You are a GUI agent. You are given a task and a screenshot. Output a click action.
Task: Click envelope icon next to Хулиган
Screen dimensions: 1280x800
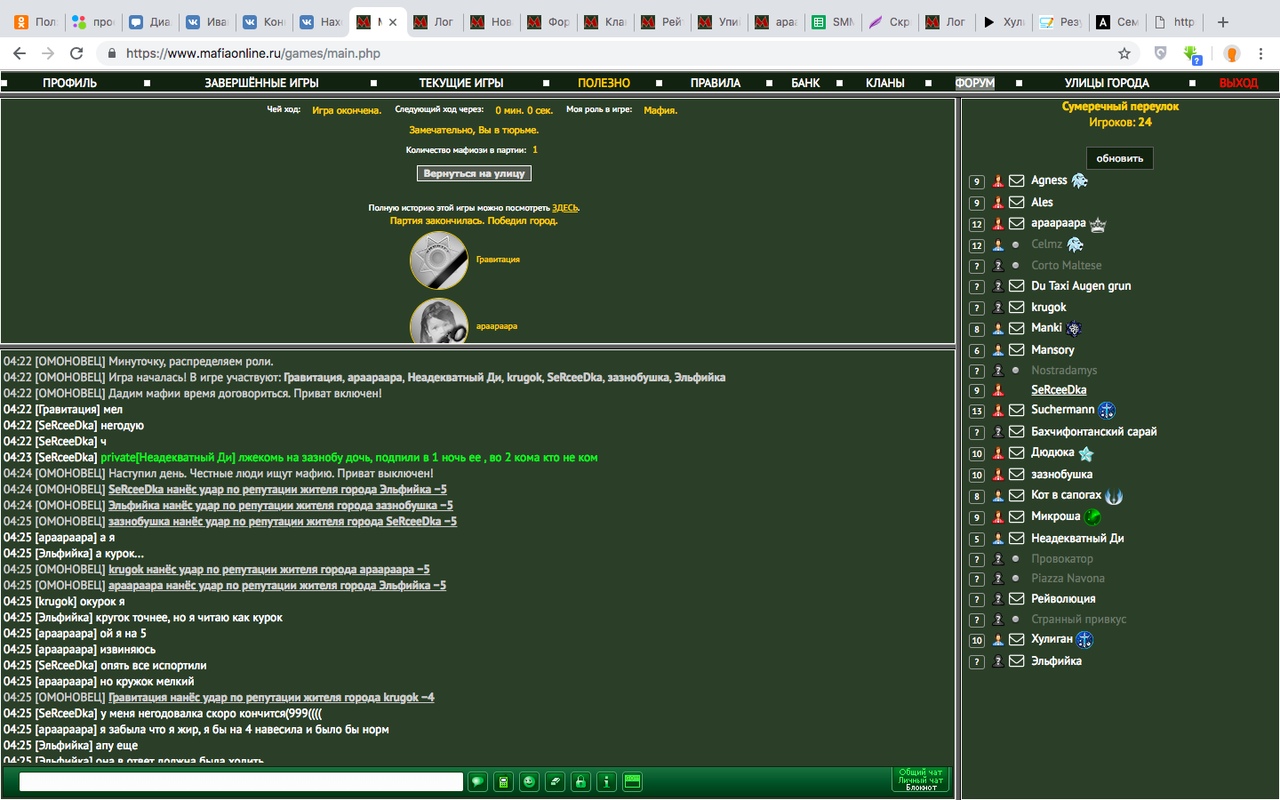pyautogui.click(x=1016, y=640)
